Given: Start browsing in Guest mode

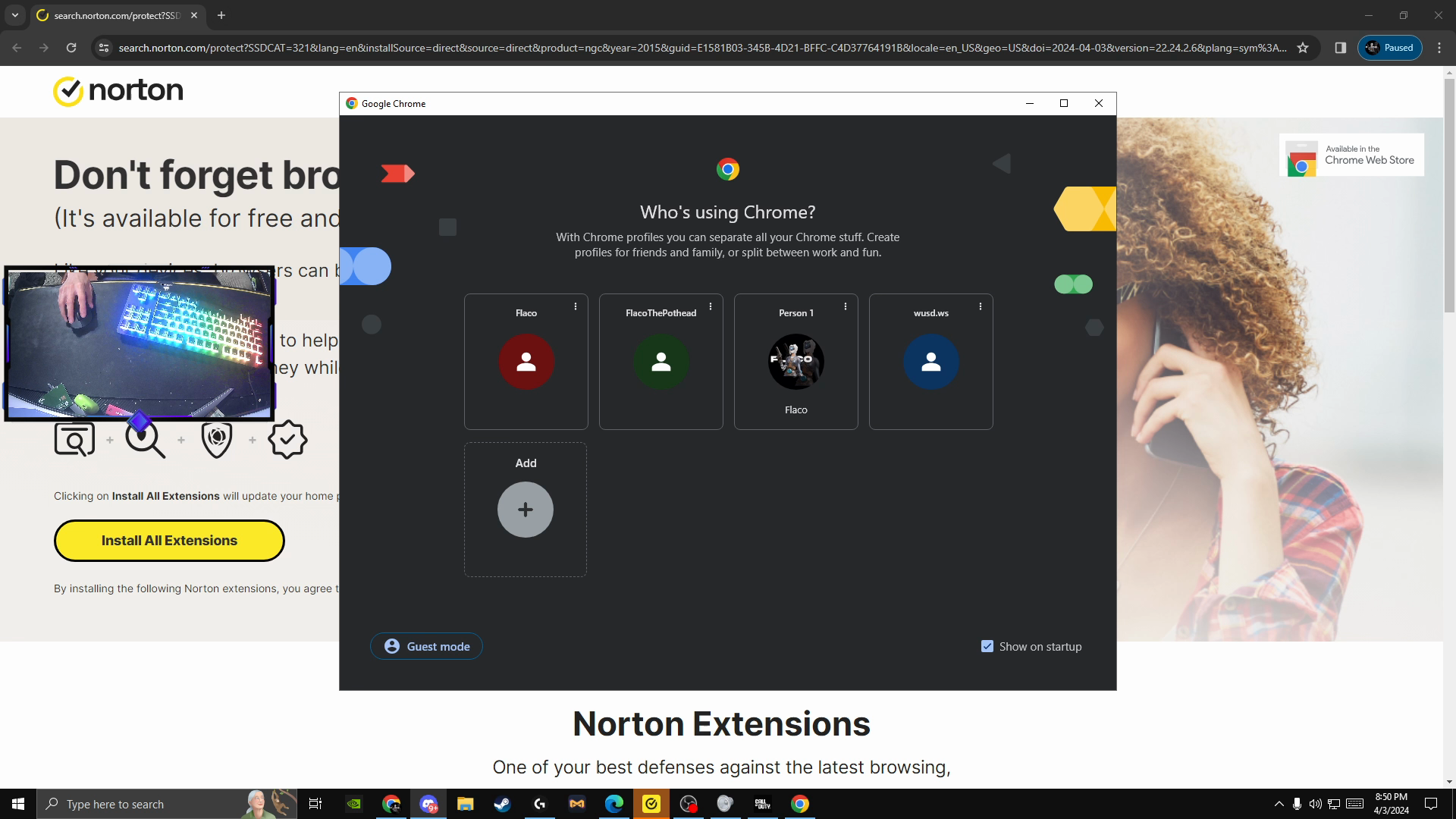Looking at the screenshot, I should (426, 646).
